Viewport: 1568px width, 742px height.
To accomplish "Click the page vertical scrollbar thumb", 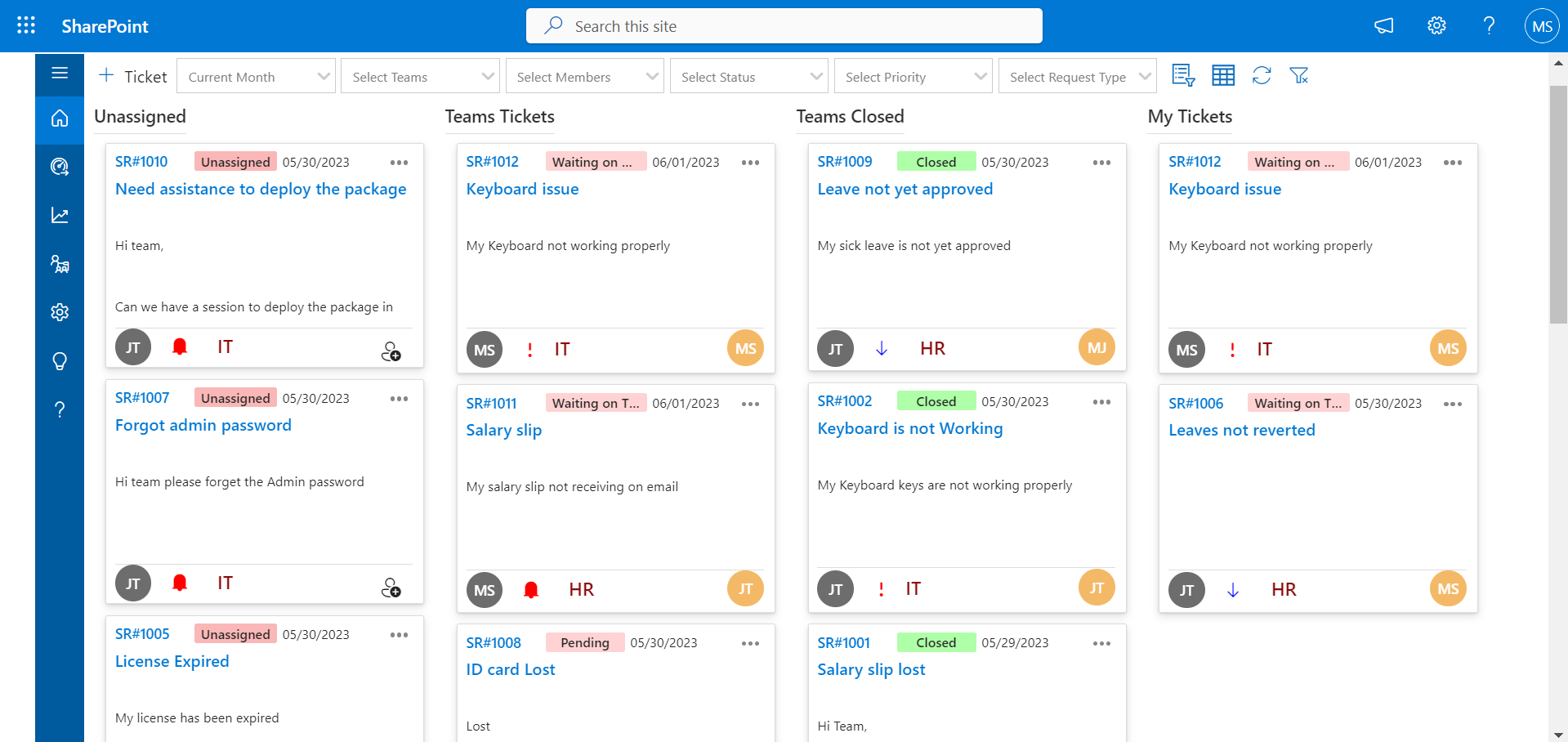I will [x=1558, y=204].
